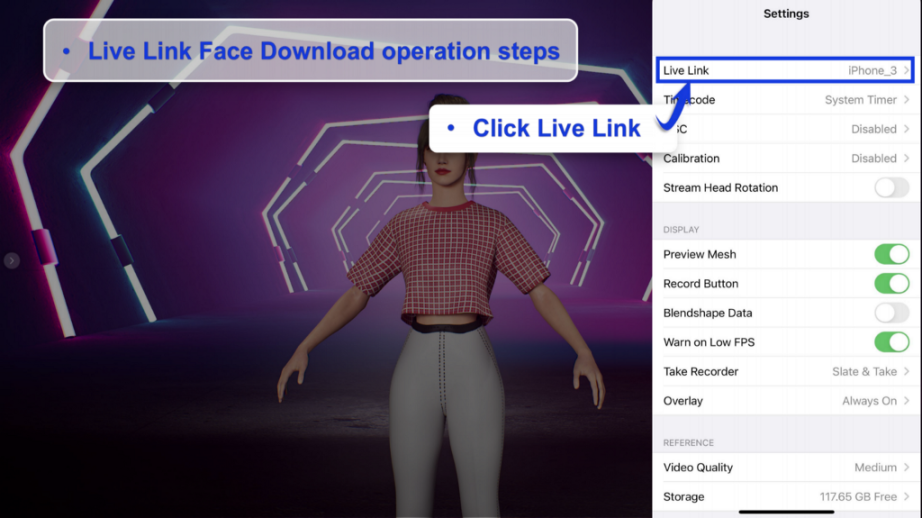Viewport: 922px width, 518px height.
Task: Disable the Warn on Low FPS switch
Action: [890, 342]
